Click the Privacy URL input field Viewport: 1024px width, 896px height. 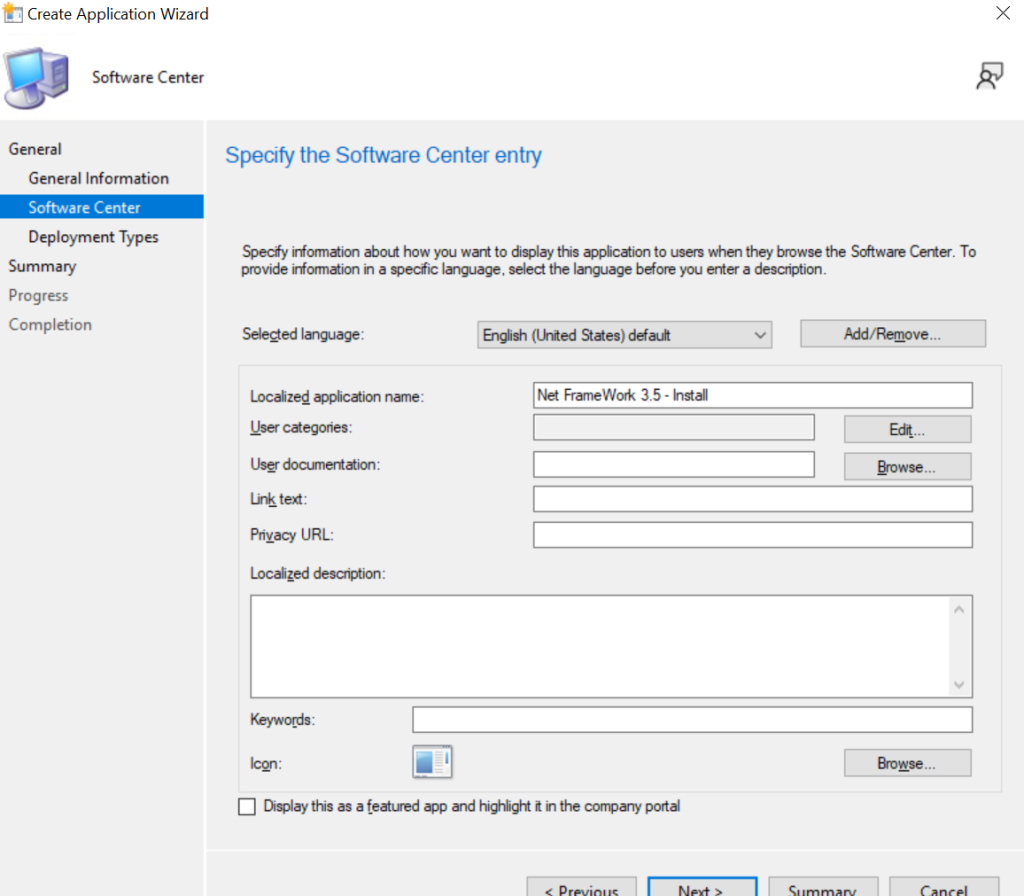coord(752,535)
